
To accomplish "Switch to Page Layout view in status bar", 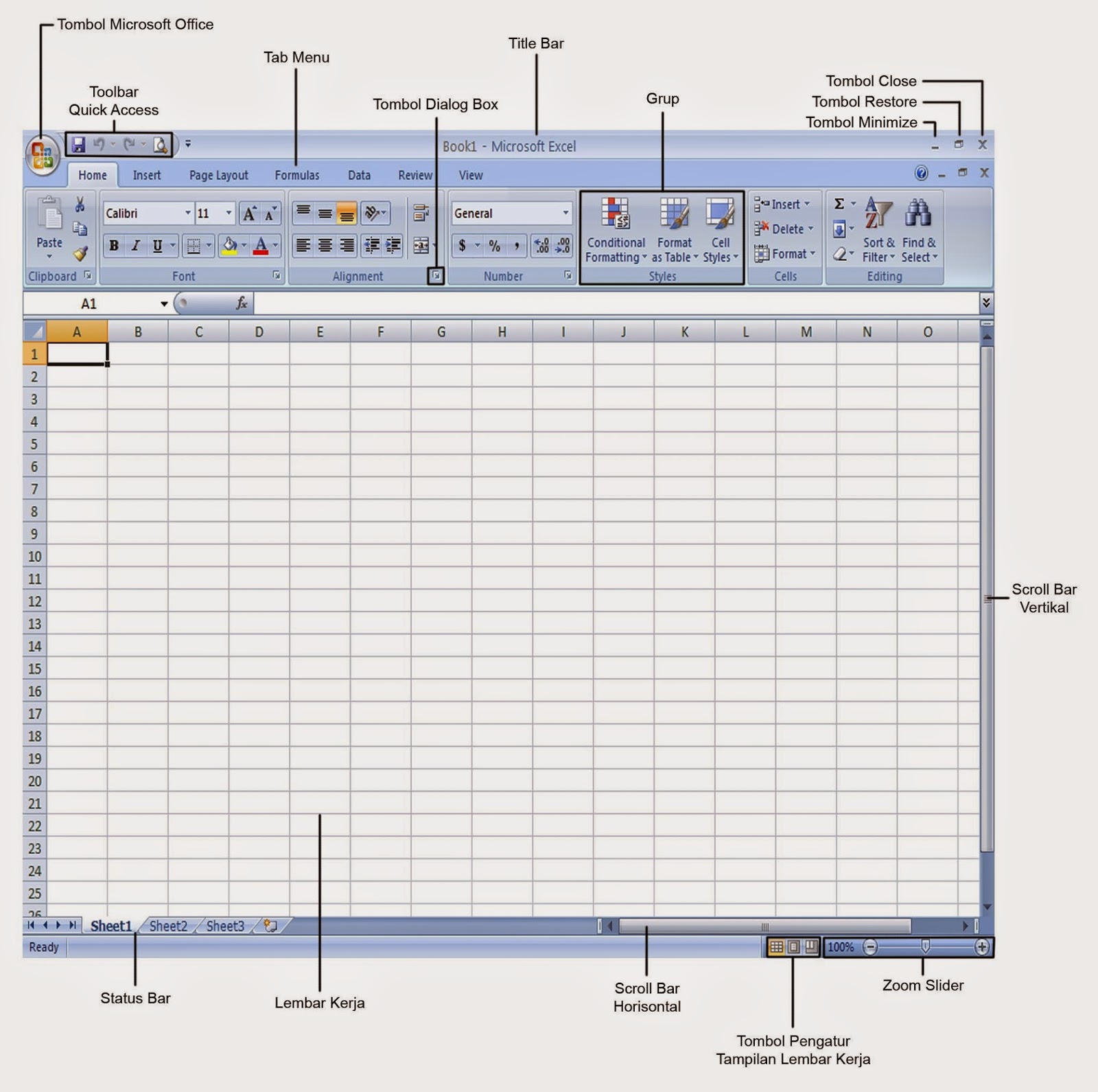I will pos(793,947).
